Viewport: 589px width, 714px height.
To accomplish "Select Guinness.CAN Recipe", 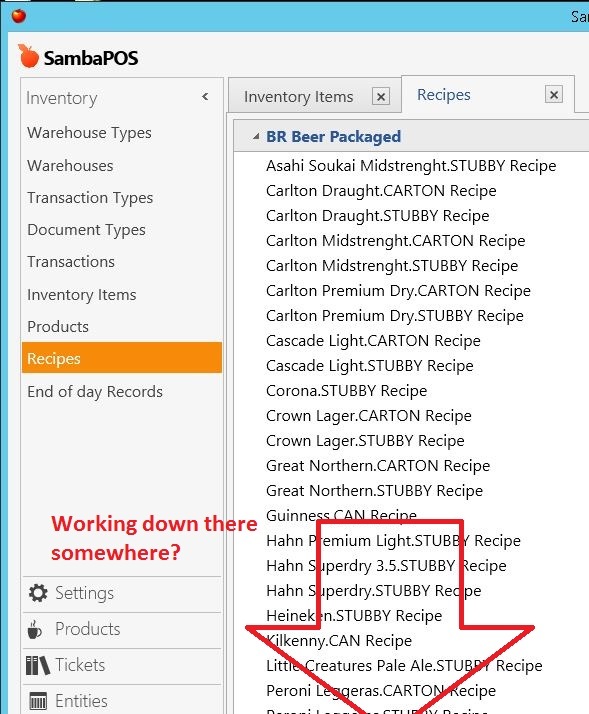I will coord(341,516).
